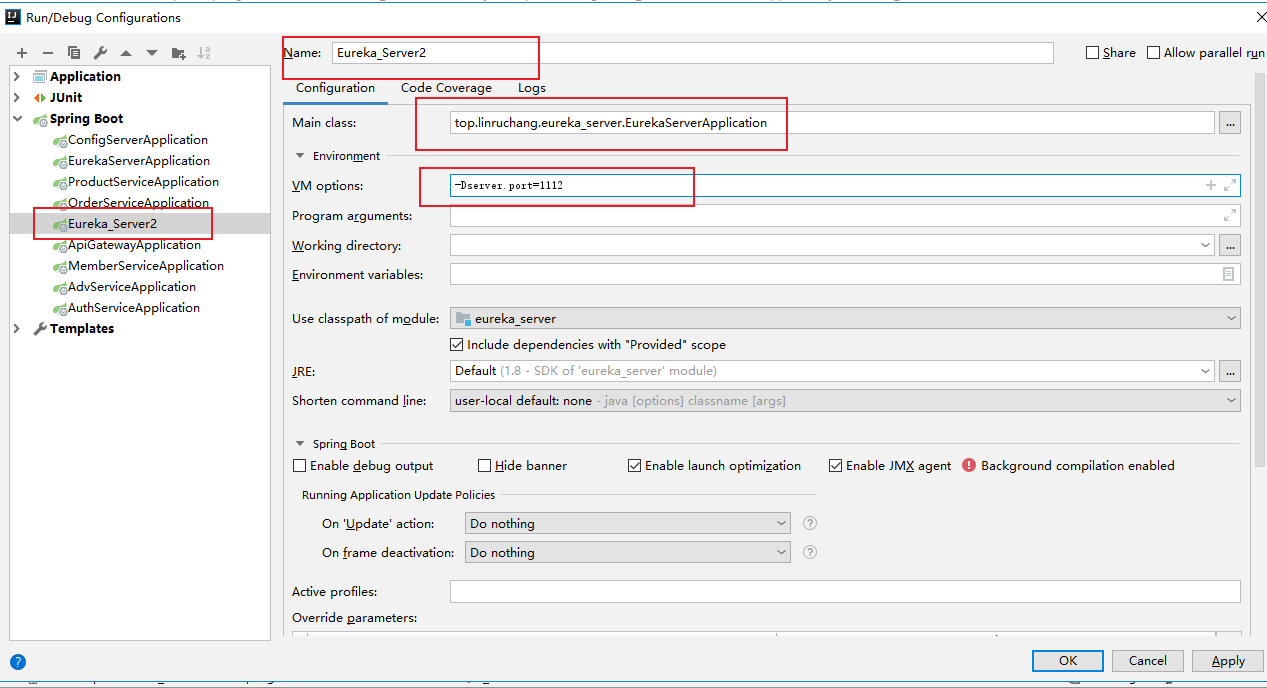1267x688 pixels.
Task: Confirm with the OK button
Action: [x=1067, y=660]
